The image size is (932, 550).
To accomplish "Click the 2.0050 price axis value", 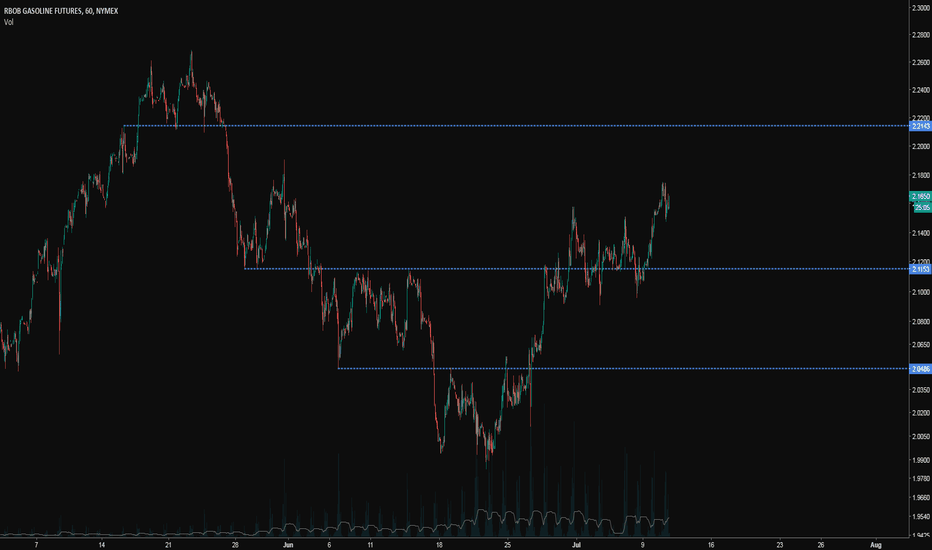I will pyautogui.click(x=920, y=436).
